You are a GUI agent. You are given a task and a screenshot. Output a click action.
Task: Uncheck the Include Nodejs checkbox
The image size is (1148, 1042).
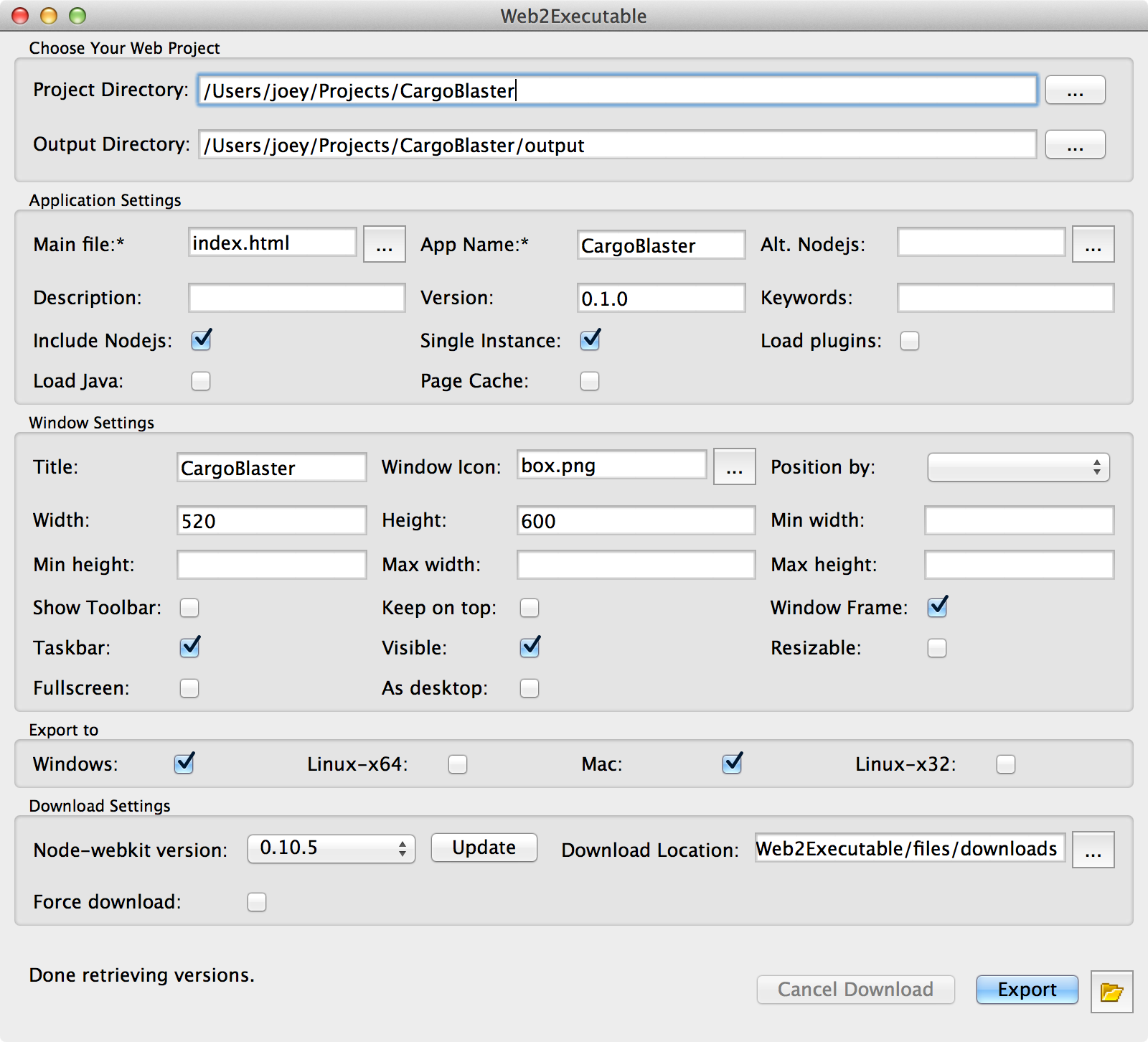pos(202,340)
